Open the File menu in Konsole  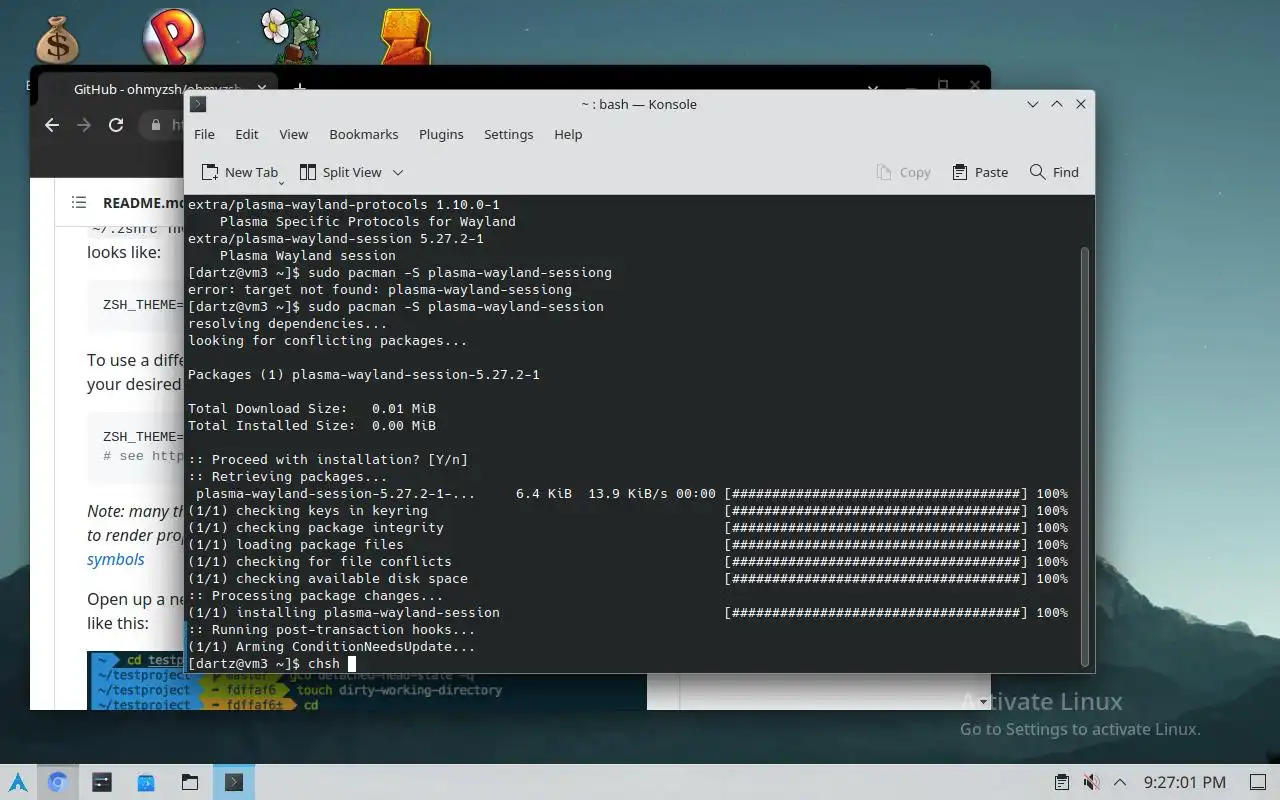(x=204, y=134)
